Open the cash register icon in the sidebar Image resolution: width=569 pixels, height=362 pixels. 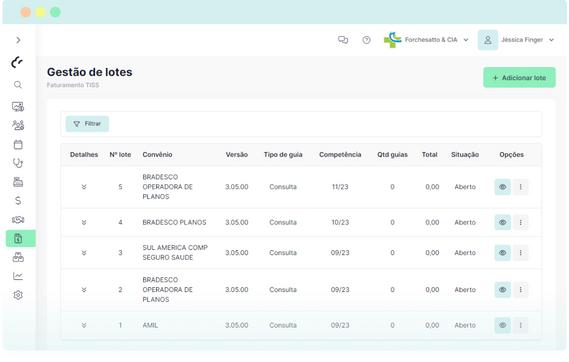click(x=18, y=182)
